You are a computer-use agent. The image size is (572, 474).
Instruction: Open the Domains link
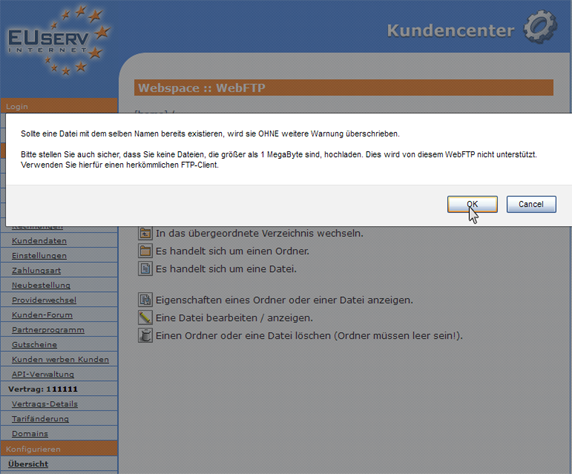click(x=30, y=434)
